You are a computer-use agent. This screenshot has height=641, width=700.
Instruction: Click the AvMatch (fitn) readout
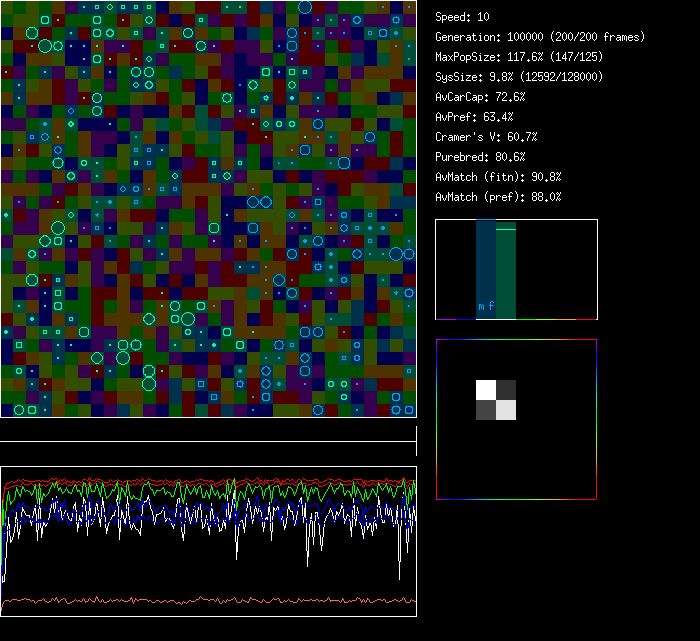[498, 177]
